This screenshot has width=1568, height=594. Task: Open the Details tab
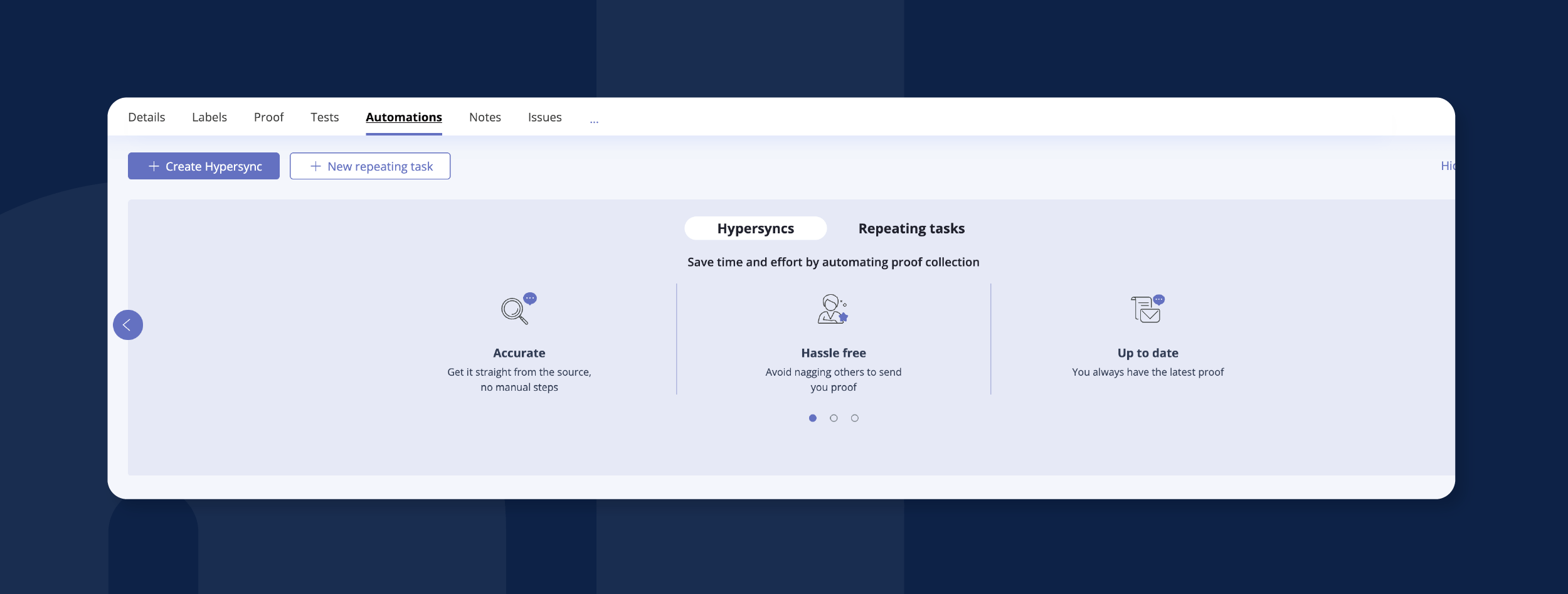(147, 117)
